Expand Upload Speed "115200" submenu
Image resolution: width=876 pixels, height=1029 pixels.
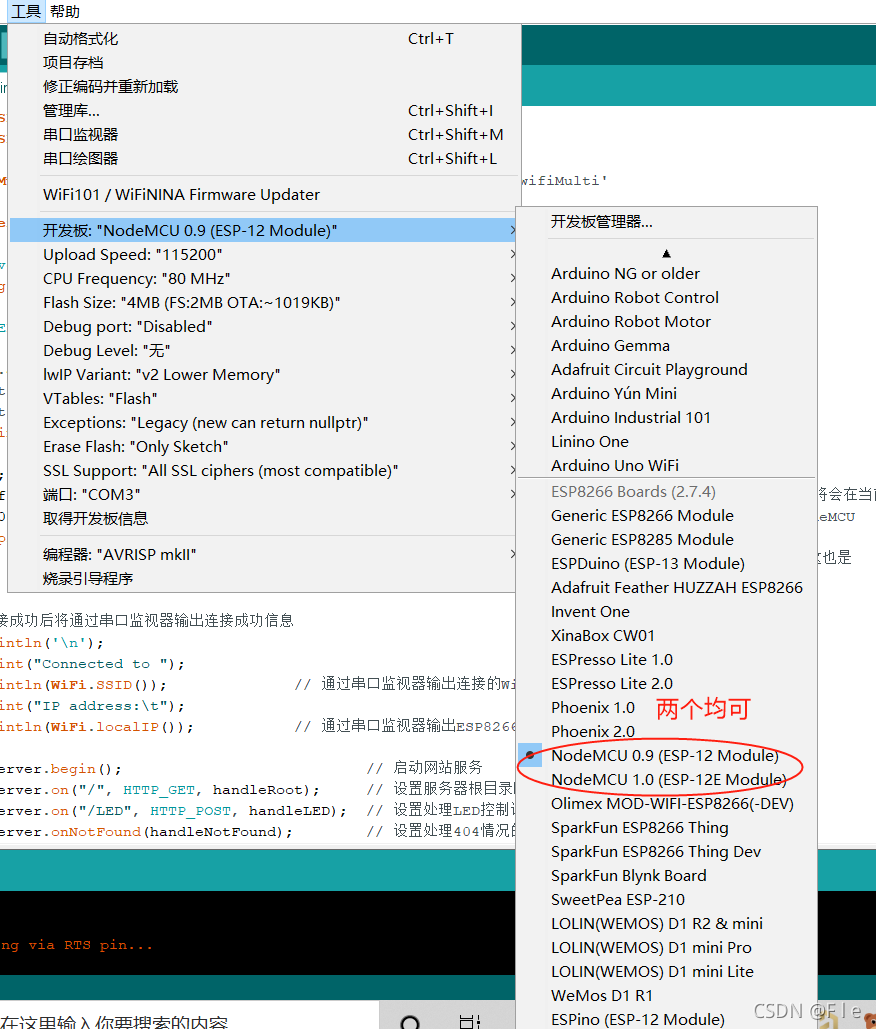click(x=264, y=255)
